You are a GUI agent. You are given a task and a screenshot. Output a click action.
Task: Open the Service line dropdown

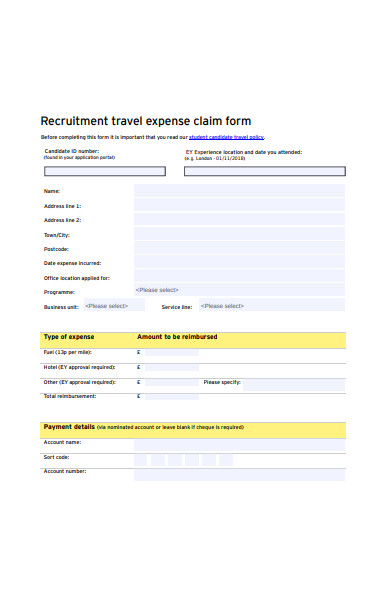point(272,305)
